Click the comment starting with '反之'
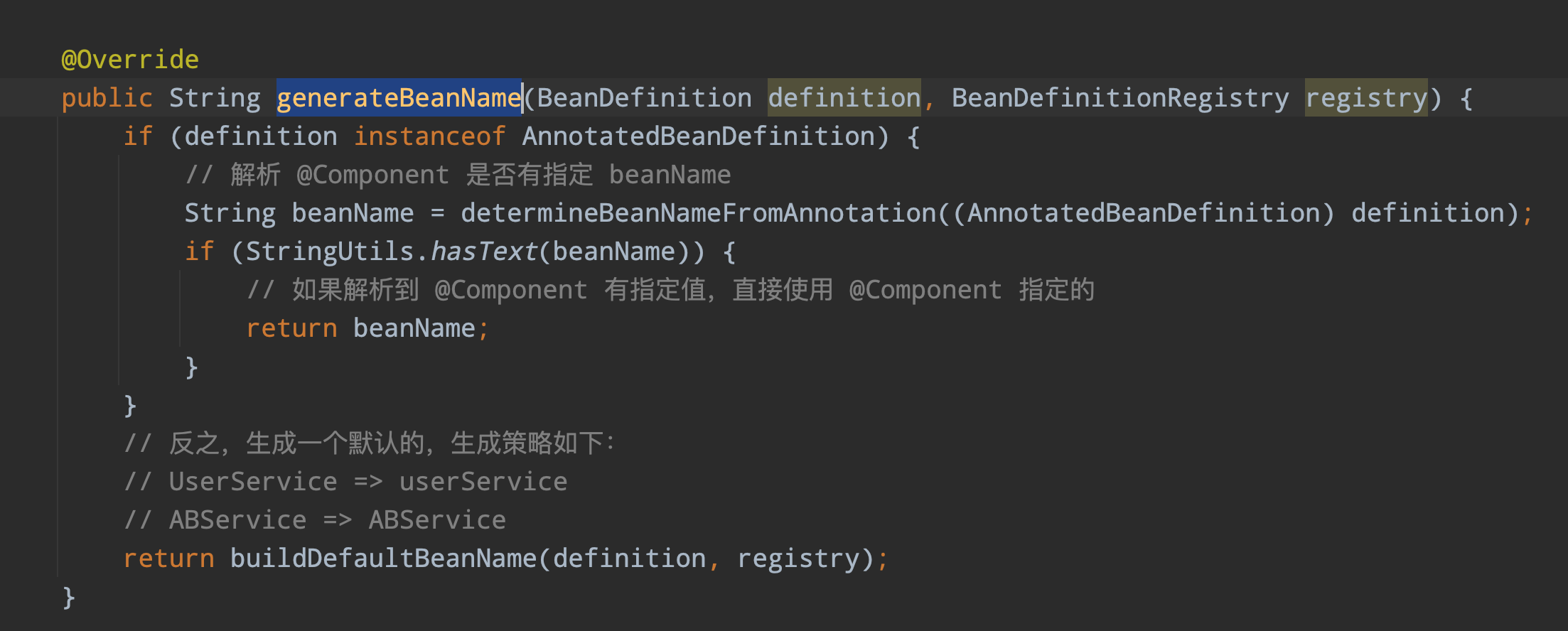Screen dimensions: 1568x631 [x=370, y=443]
